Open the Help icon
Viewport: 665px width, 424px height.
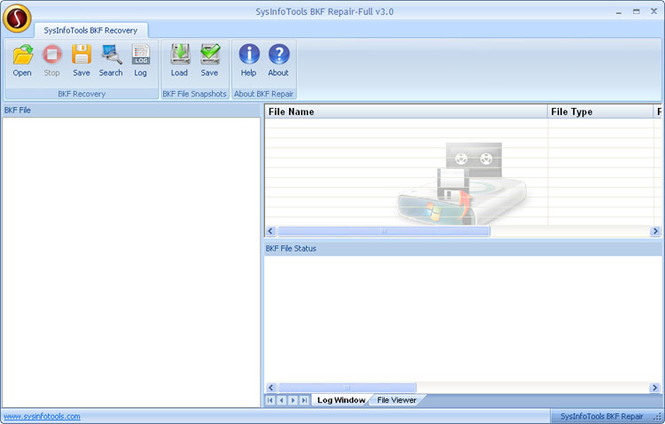point(249,61)
